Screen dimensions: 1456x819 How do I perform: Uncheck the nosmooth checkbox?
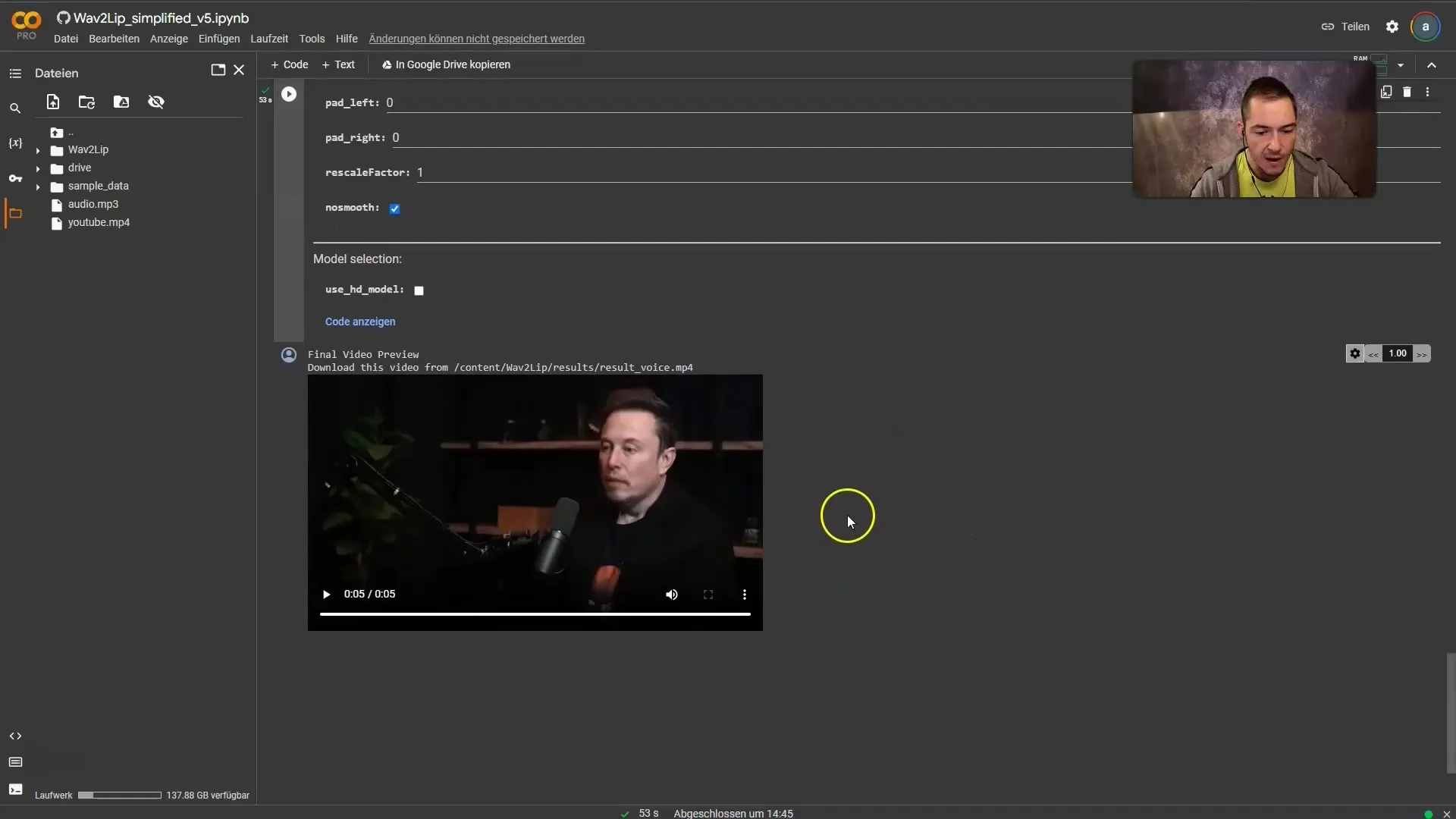(x=395, y=209)
